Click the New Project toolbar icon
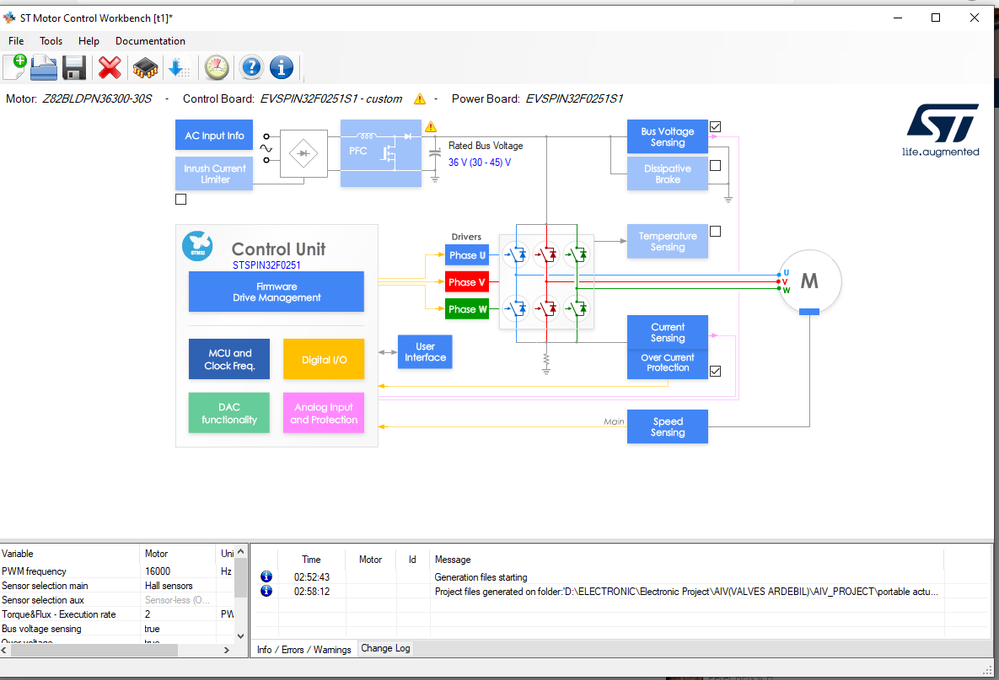The image size is (999, 680). pyautogui.click(x=15, y=67)
